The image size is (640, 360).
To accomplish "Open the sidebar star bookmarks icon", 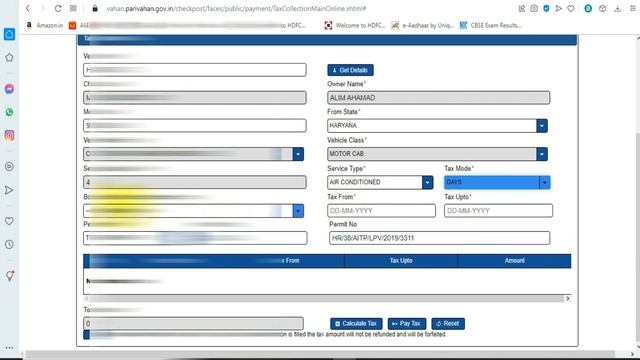I will pyautogui.click(x=9, y=58).
